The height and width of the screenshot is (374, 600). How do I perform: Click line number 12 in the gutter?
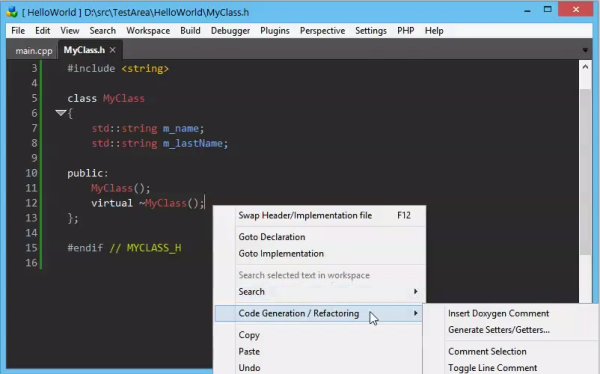click(x=31, y=203)
